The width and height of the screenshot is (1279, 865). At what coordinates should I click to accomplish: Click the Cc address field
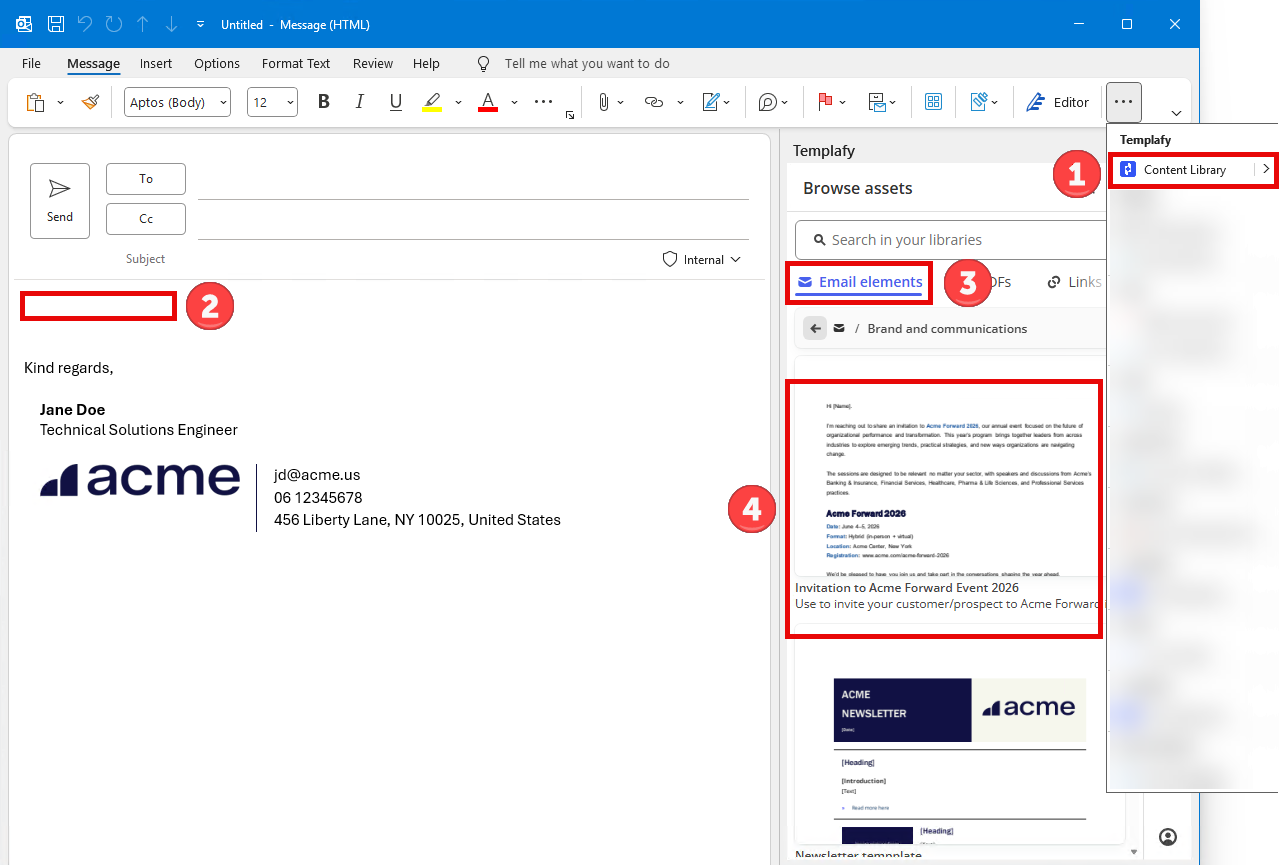[x=473, y=221]
